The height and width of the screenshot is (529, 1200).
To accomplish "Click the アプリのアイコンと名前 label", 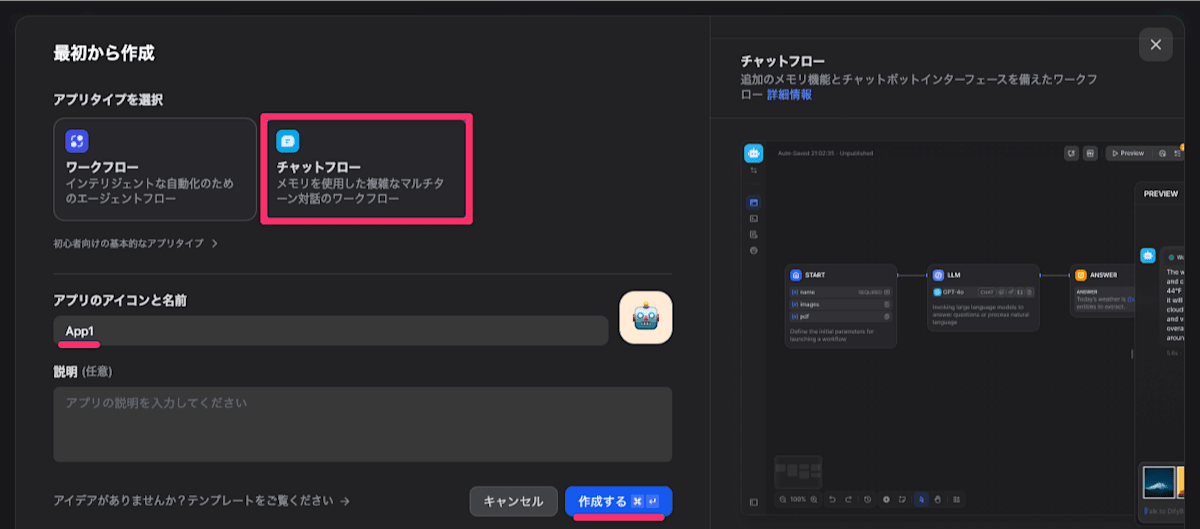I will [120, 300].
